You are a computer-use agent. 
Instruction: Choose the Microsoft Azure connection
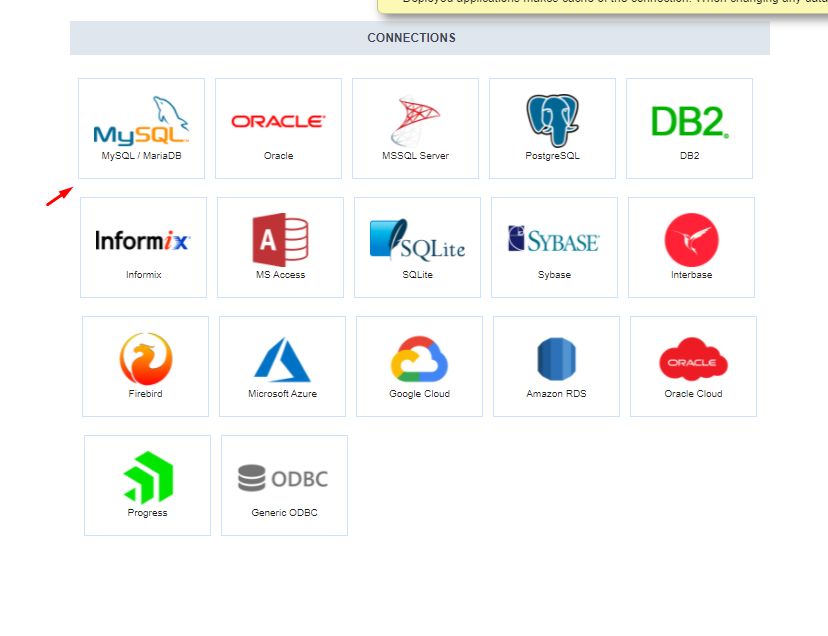point(283,367)
